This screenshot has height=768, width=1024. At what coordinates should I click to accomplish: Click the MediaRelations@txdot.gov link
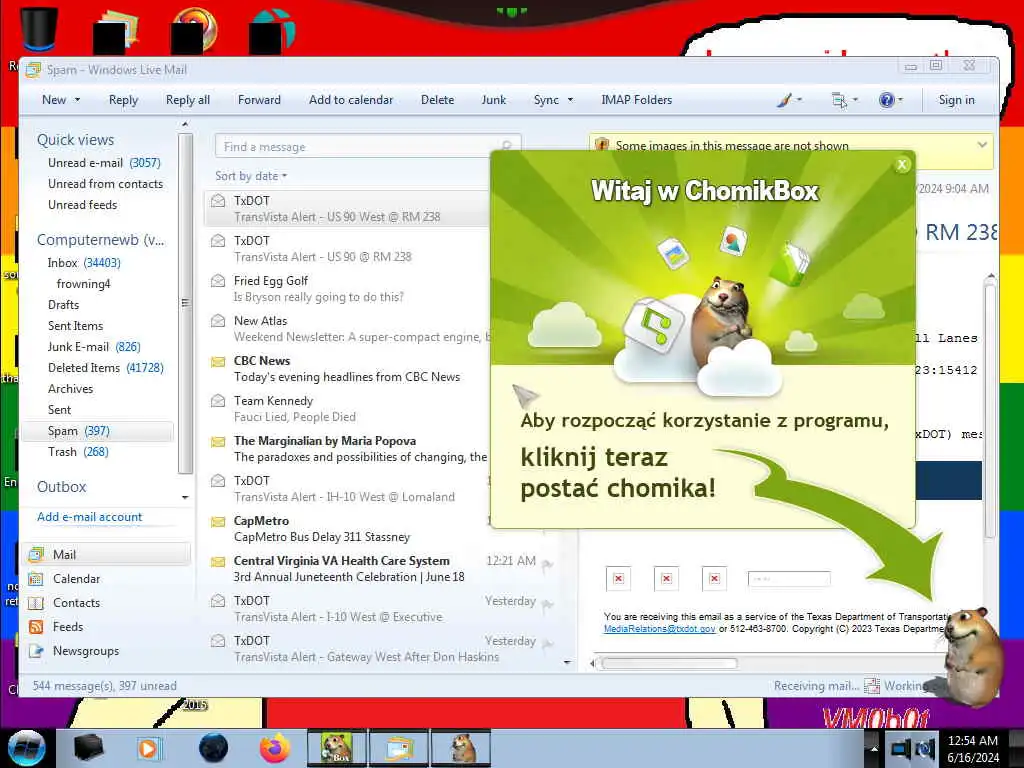click(659, 629)
